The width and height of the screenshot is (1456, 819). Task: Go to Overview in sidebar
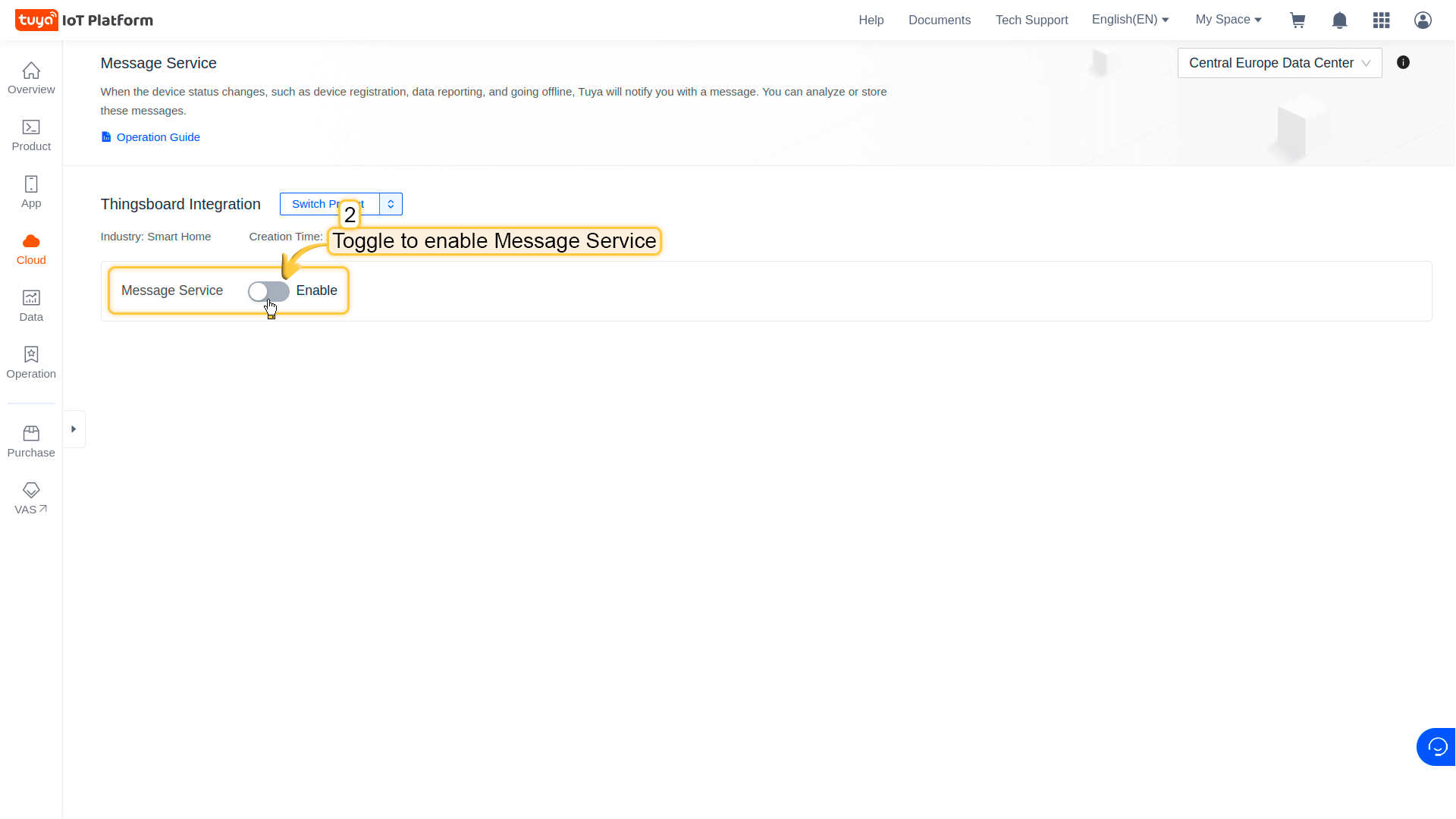31,78
